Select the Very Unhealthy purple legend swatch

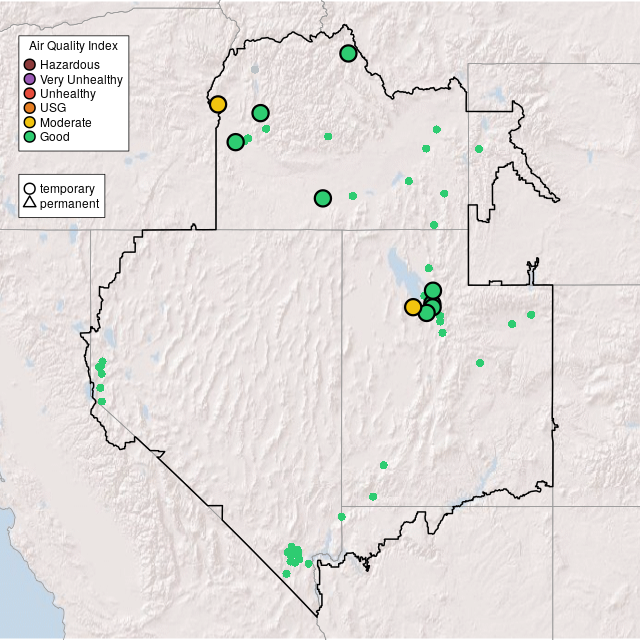(30, 79)
